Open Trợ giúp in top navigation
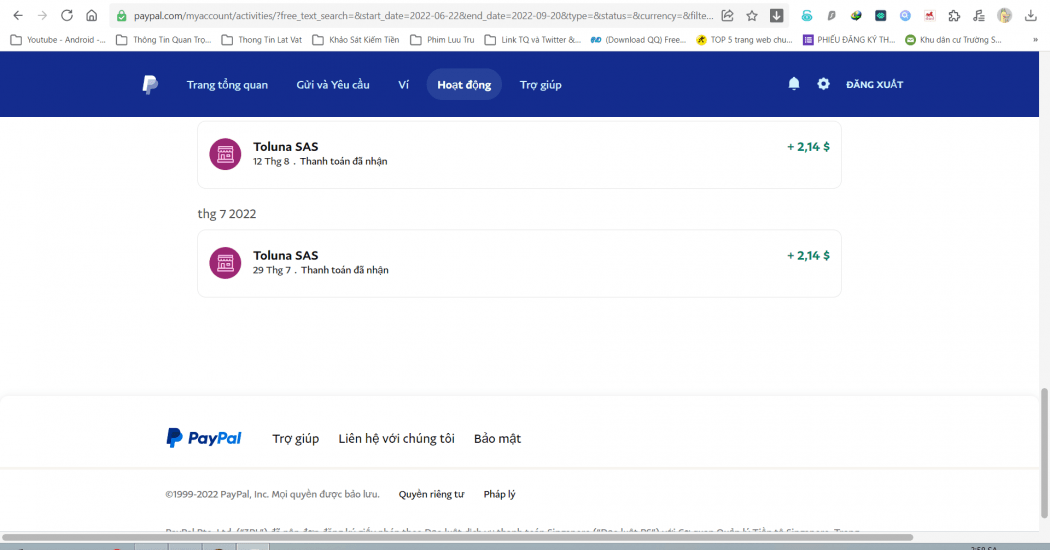 click(540, 84)
